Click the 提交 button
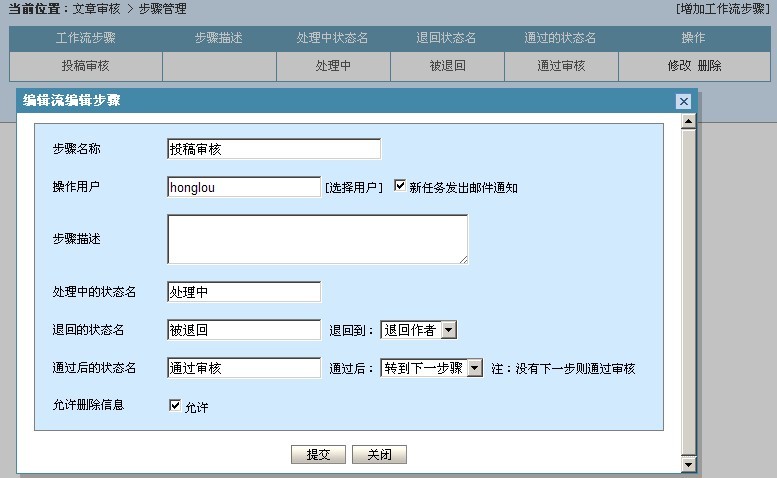This screenshot has width=777, height=478. (318, 454)
